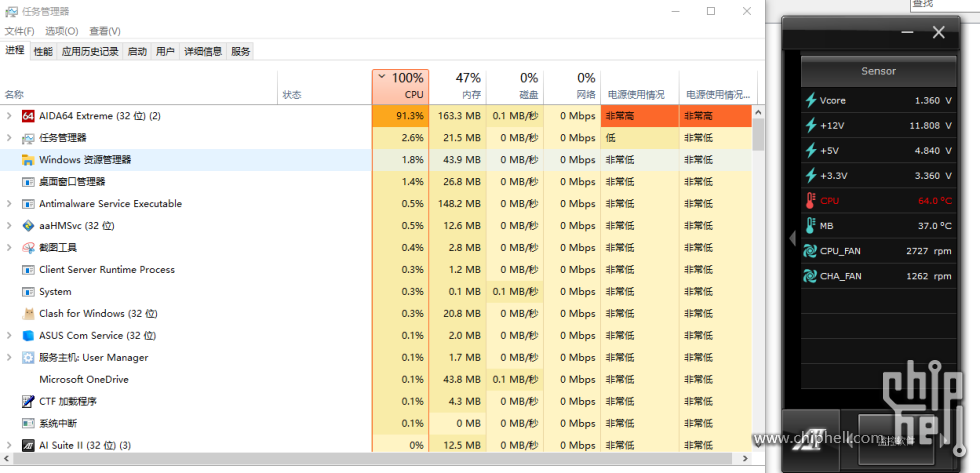Click the 91.3% CPU cell
The width and height of the screenshot is (980, 473).
coord(400,116)
